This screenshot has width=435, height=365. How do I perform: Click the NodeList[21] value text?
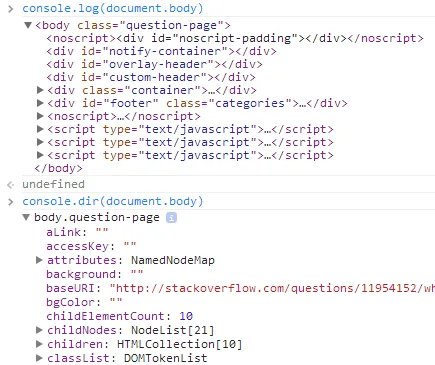(x=173, y=330)
